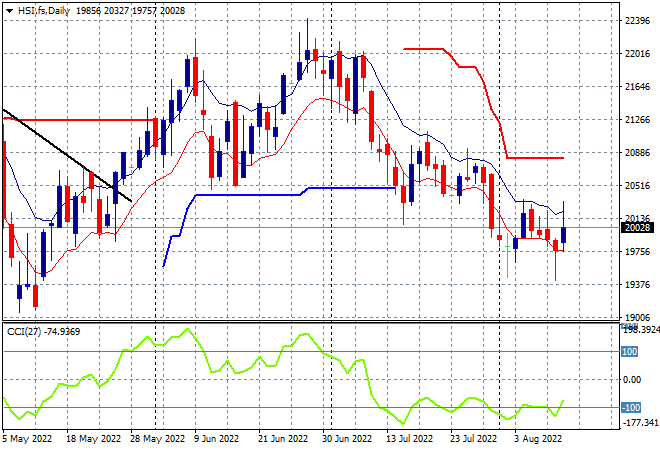Click the CCI -100 level label
660x450 pixels.
tap(631, 407)
